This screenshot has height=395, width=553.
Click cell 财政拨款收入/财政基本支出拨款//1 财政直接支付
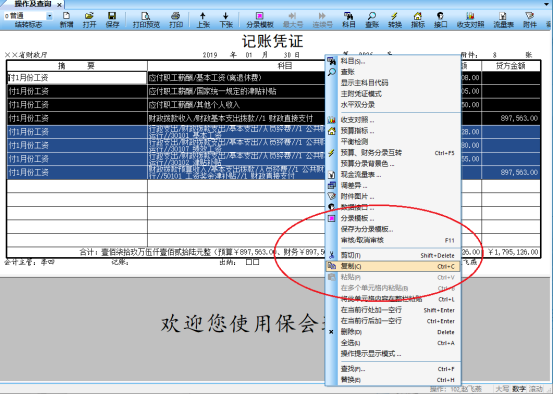[236, 118]
